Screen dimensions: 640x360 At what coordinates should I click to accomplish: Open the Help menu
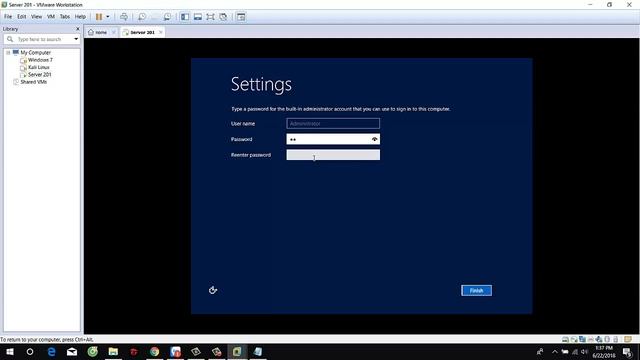point(80,17)
